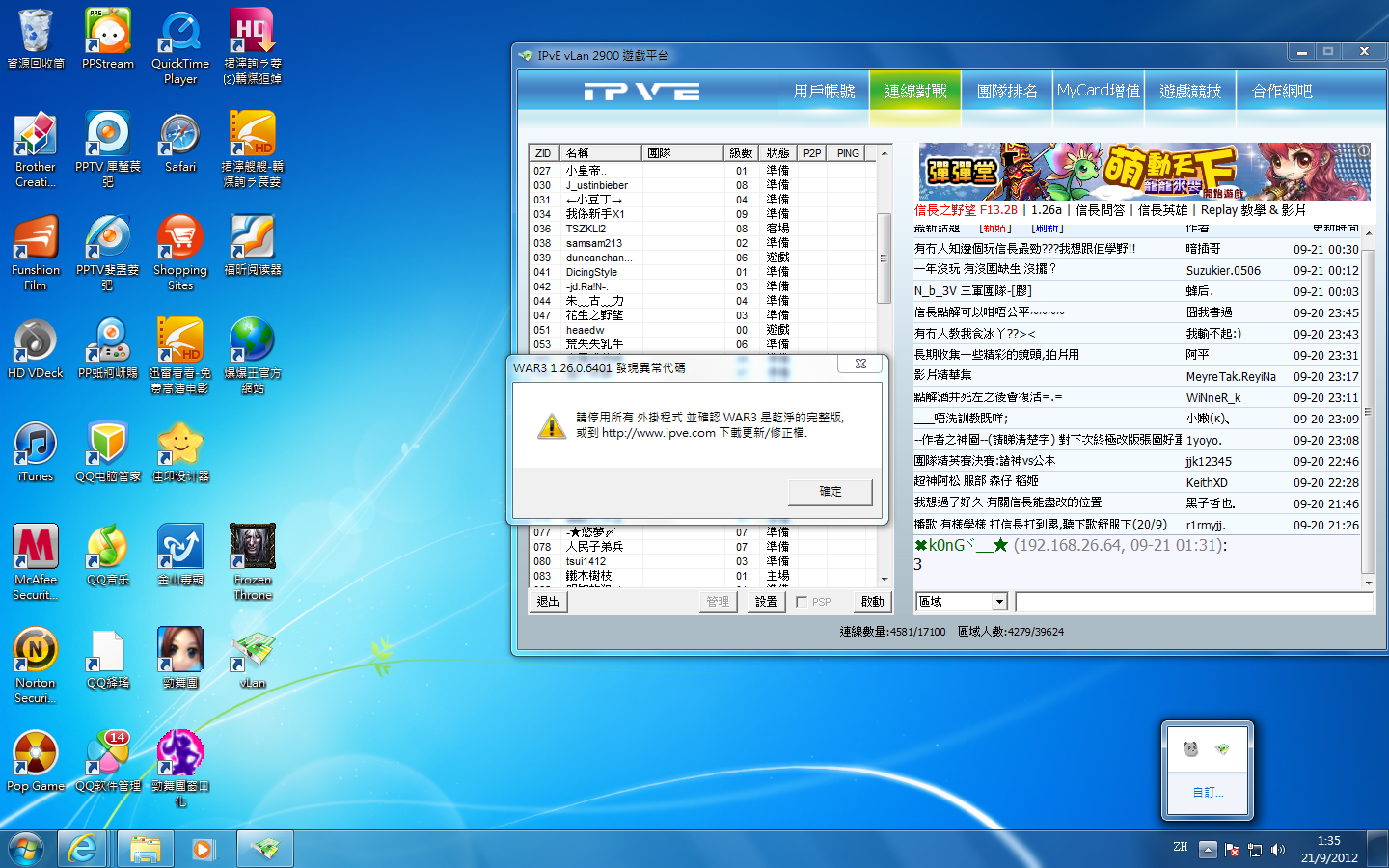Screen dimensions: 1389x868
Task: Click the volume speaker tray icon
Action: (x=1278, y=850)
